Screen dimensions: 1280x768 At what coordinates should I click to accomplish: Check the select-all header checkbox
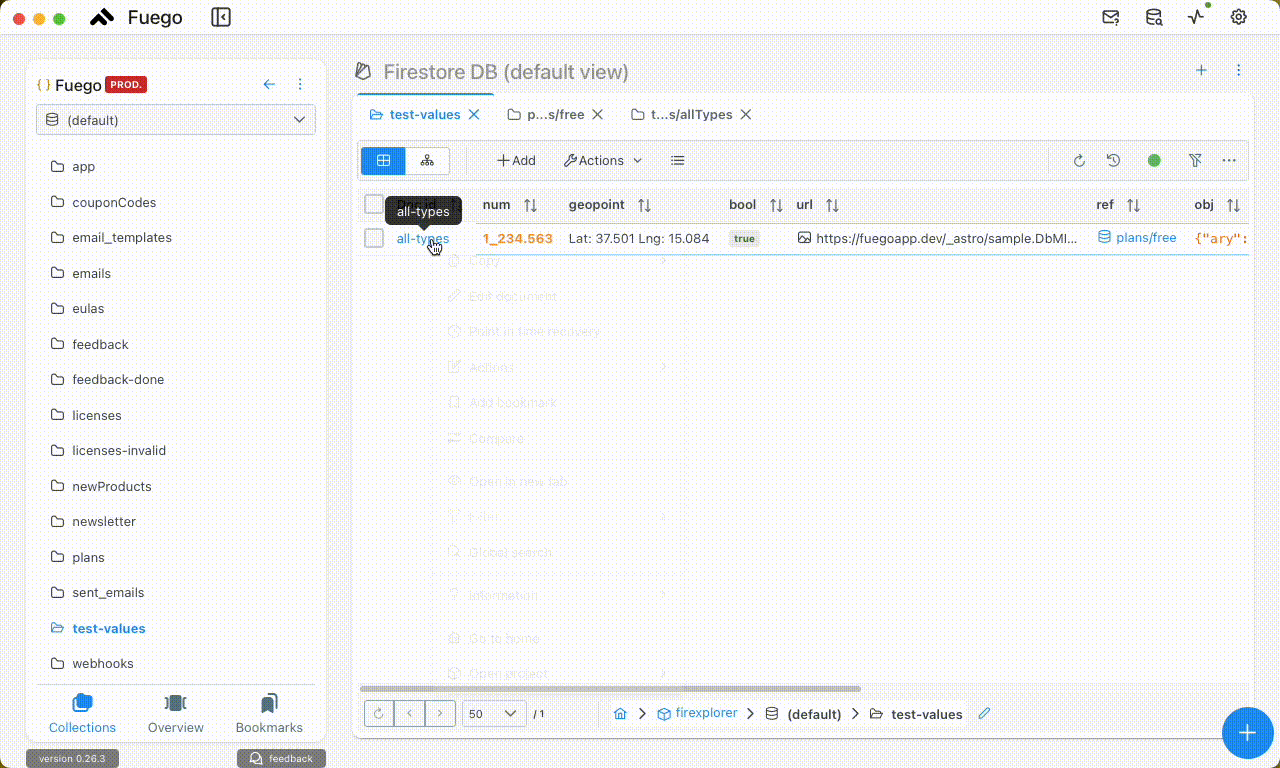(x=374, y=204)
